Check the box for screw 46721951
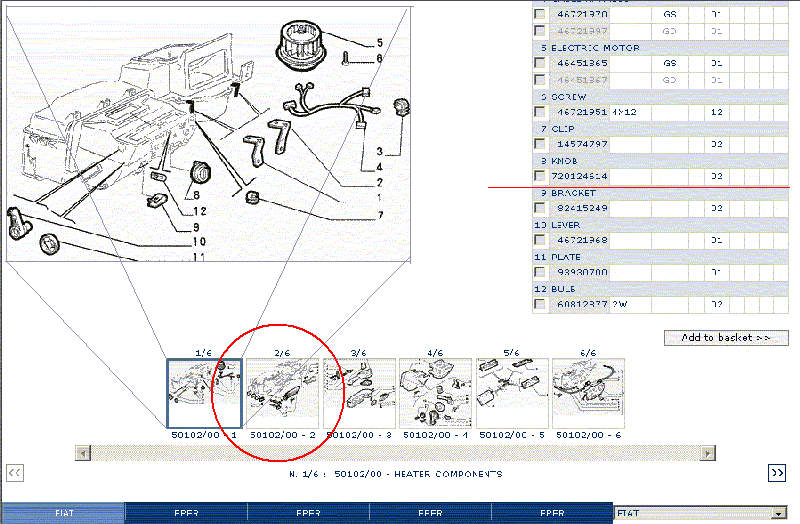This screenshot has width=800, height=524. pos(540,112)
